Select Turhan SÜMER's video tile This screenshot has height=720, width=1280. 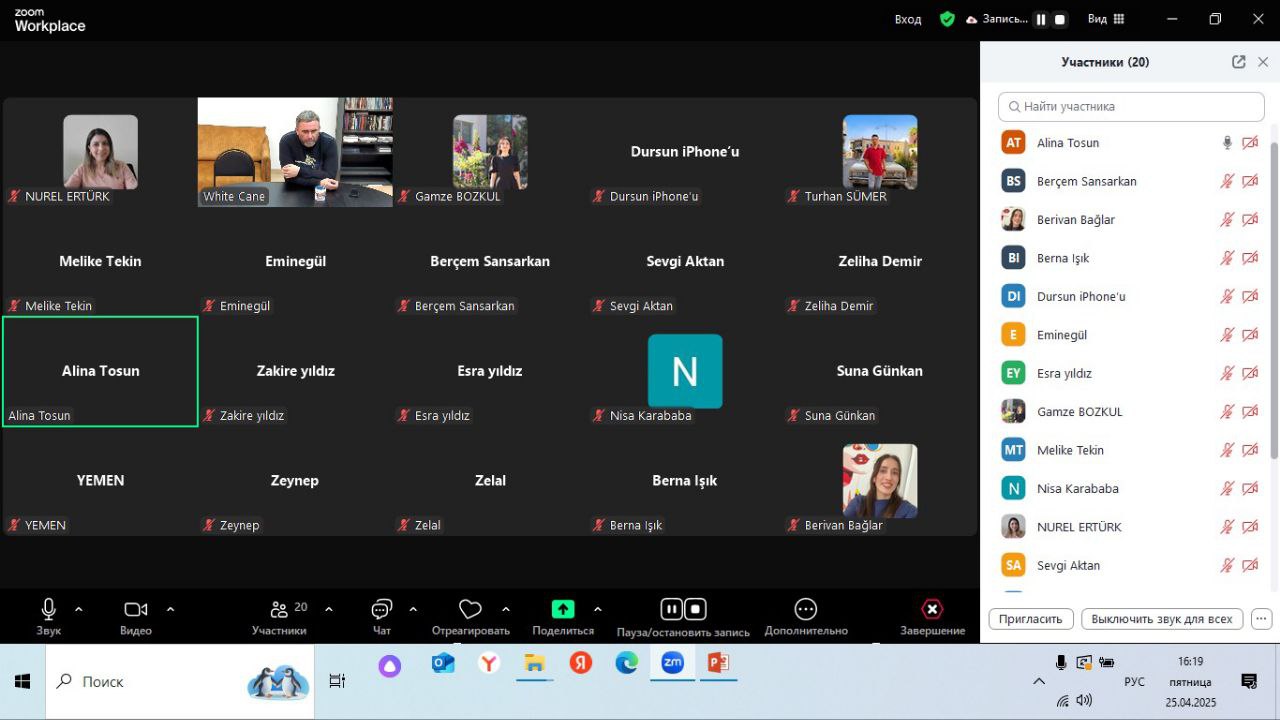(880, 152)
